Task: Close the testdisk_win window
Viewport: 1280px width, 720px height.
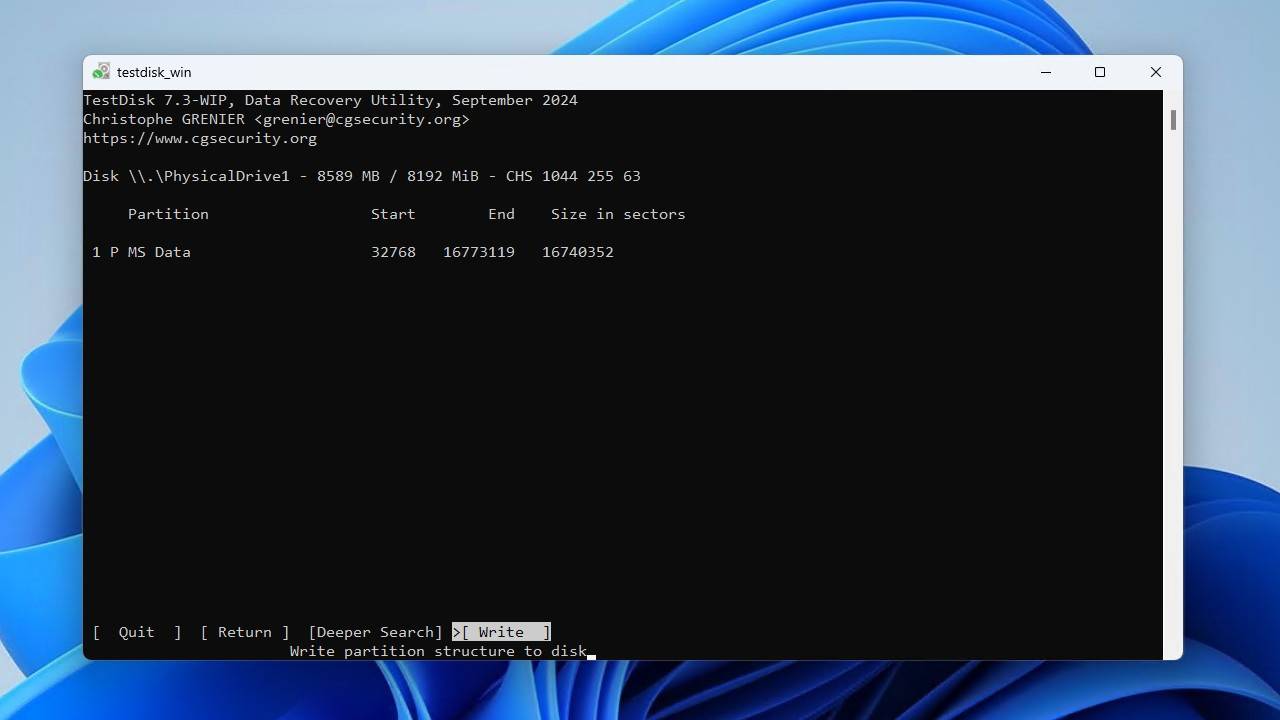Action: tap(1155, 72)
